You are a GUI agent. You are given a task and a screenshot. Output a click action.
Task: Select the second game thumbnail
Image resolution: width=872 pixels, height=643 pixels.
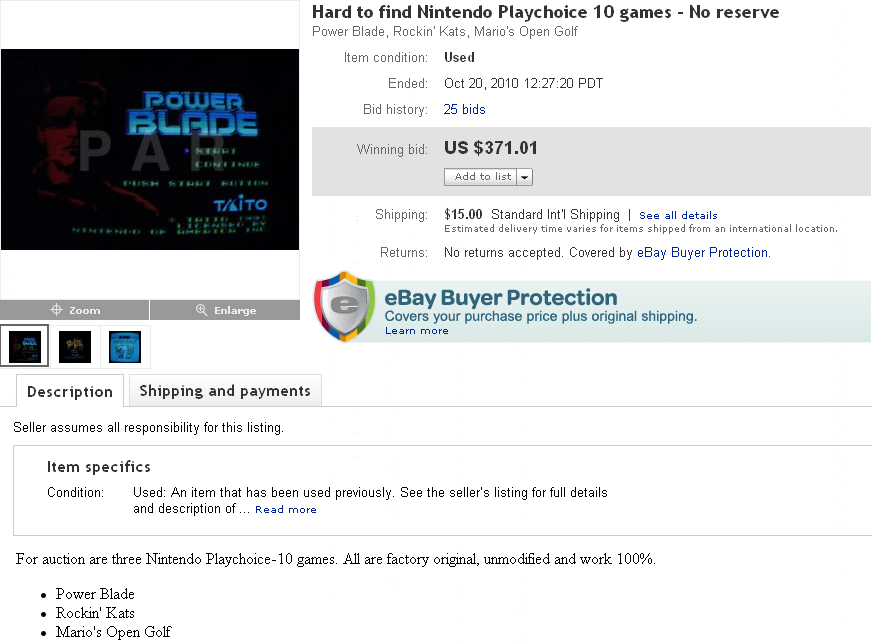coord(75,346)
